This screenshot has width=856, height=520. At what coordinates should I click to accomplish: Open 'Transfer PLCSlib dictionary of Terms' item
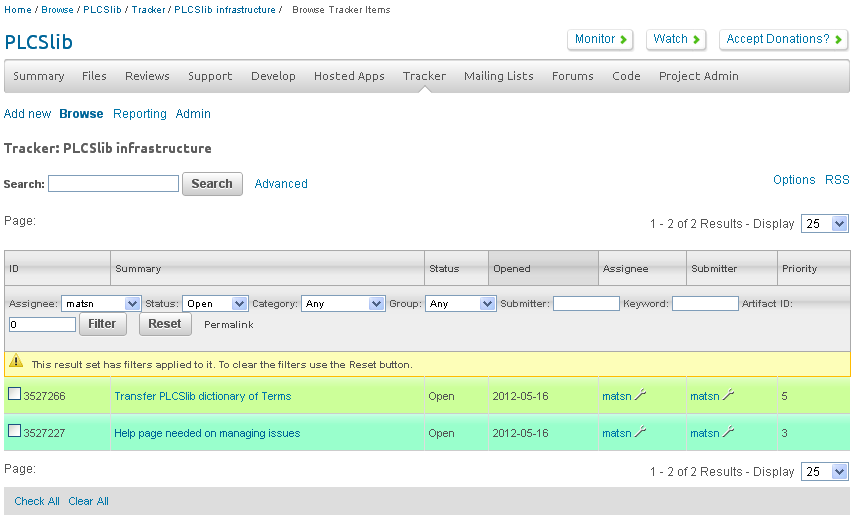pyautogui.click(x=203, y=396)
